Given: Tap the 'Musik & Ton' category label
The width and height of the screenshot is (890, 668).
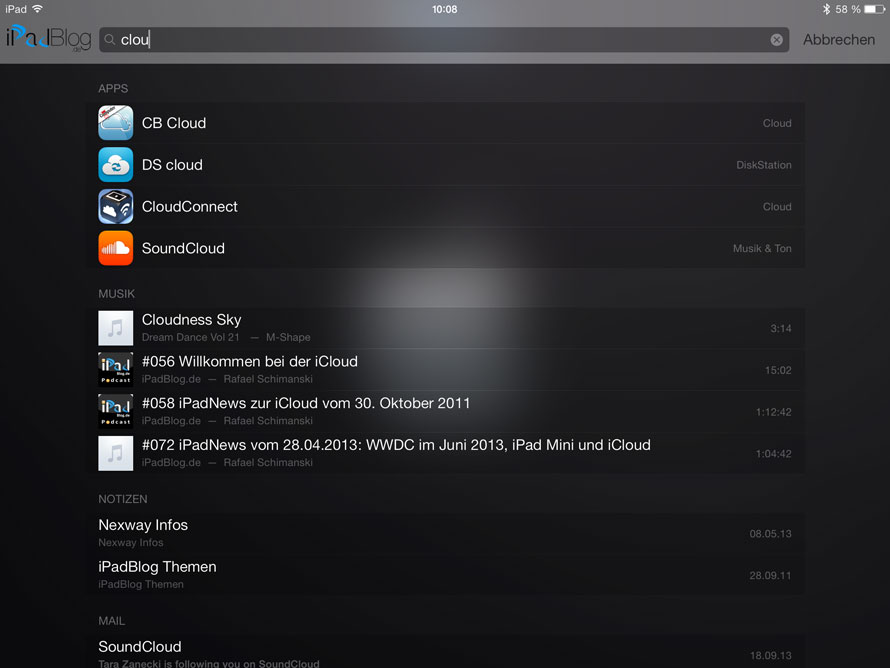Looking at the screenshot, I should coord(762,249).
